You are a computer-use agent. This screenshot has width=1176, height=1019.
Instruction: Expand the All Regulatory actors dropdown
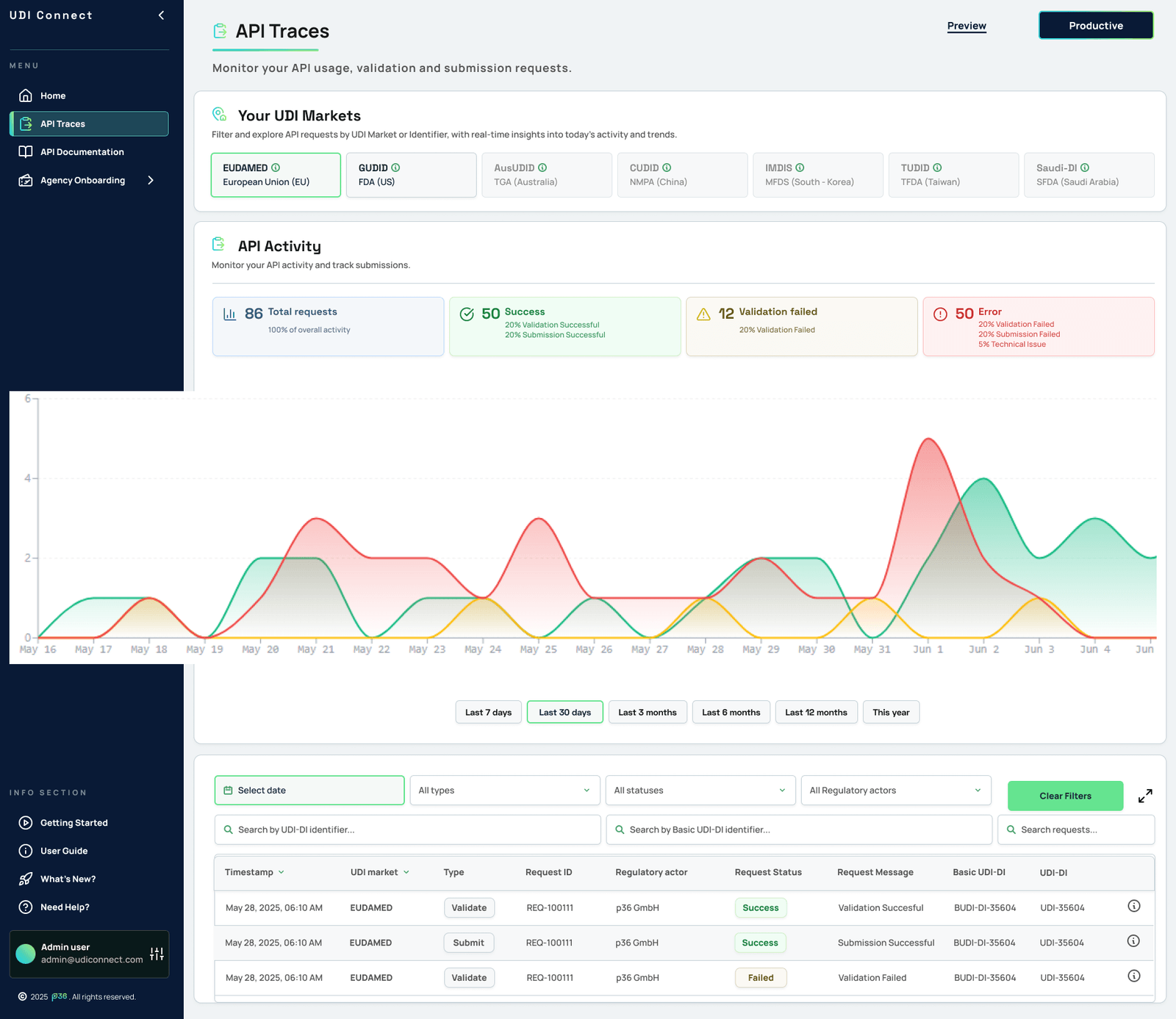coord(896,790)
